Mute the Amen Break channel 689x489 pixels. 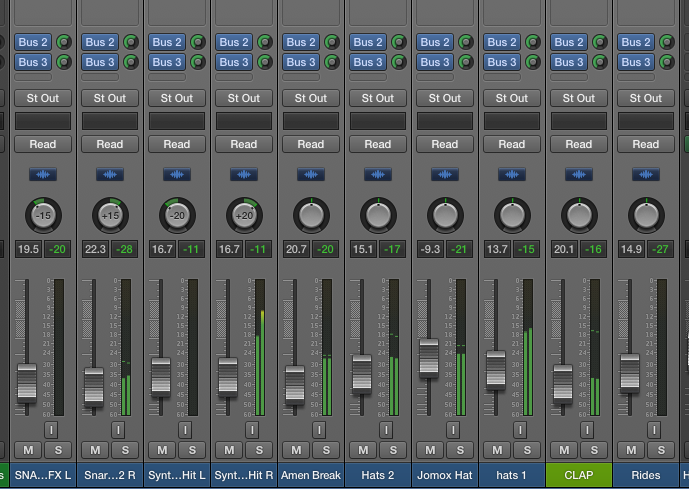[x=296, y=450]
